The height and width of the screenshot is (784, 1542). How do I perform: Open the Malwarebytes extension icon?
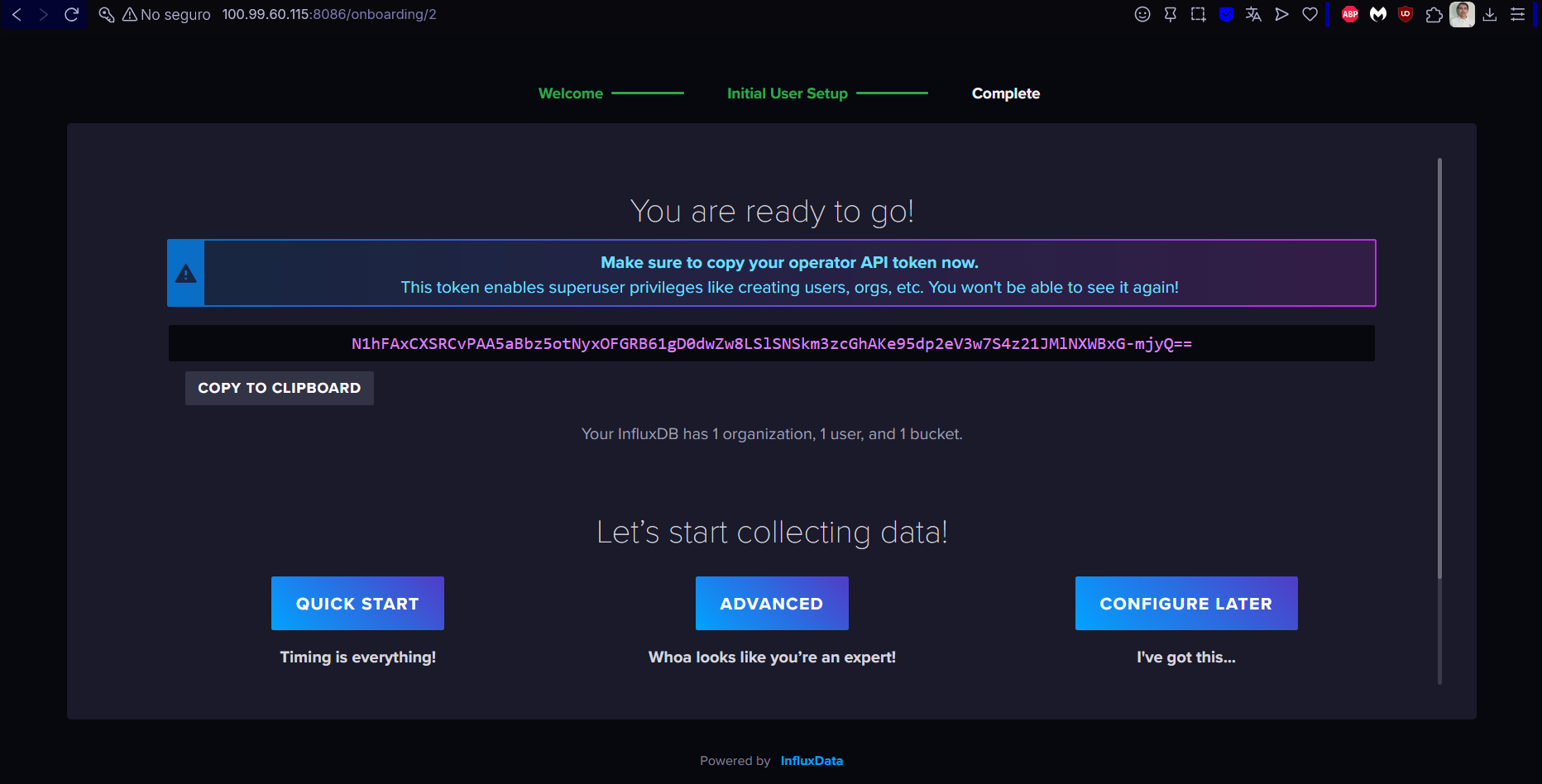pos(1378,14)
